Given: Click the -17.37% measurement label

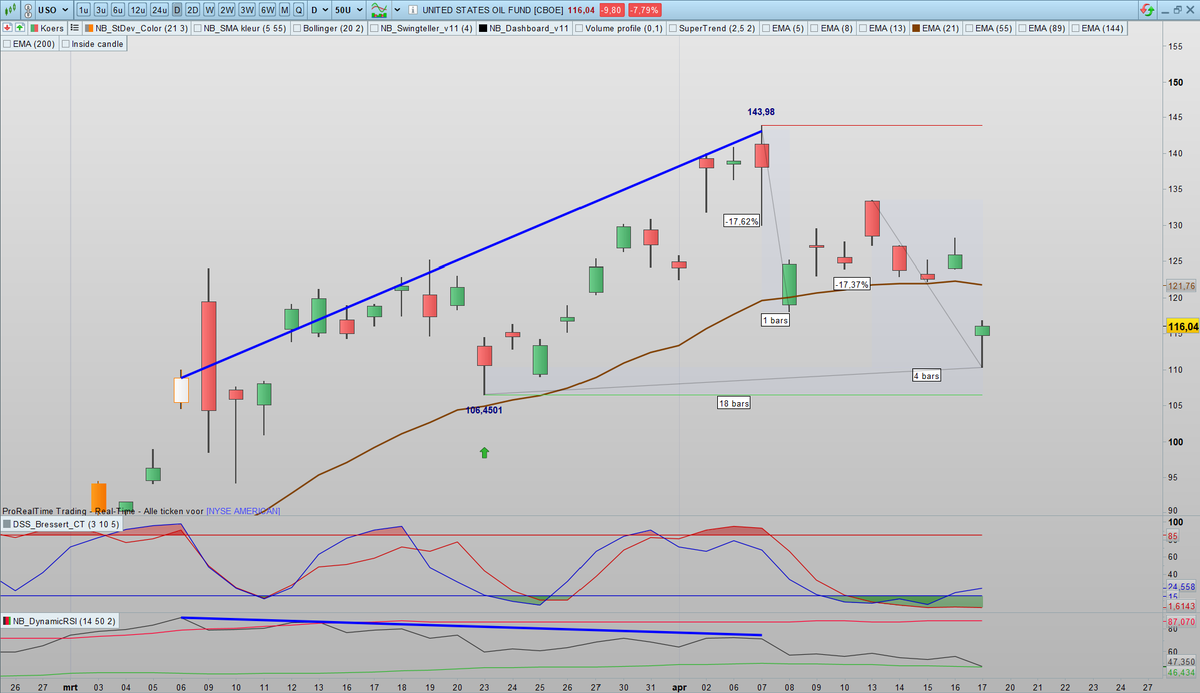Looking at the screenshot, I should pos(852,284).
